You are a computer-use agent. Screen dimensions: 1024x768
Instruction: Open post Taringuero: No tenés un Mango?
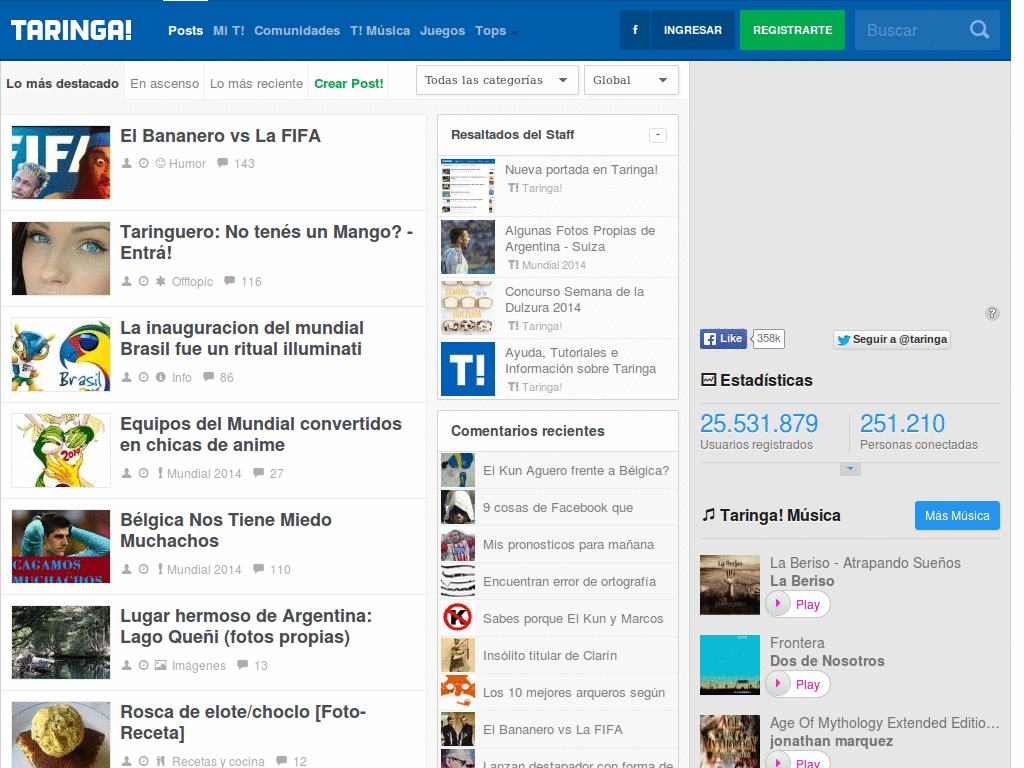coord(266,242)
